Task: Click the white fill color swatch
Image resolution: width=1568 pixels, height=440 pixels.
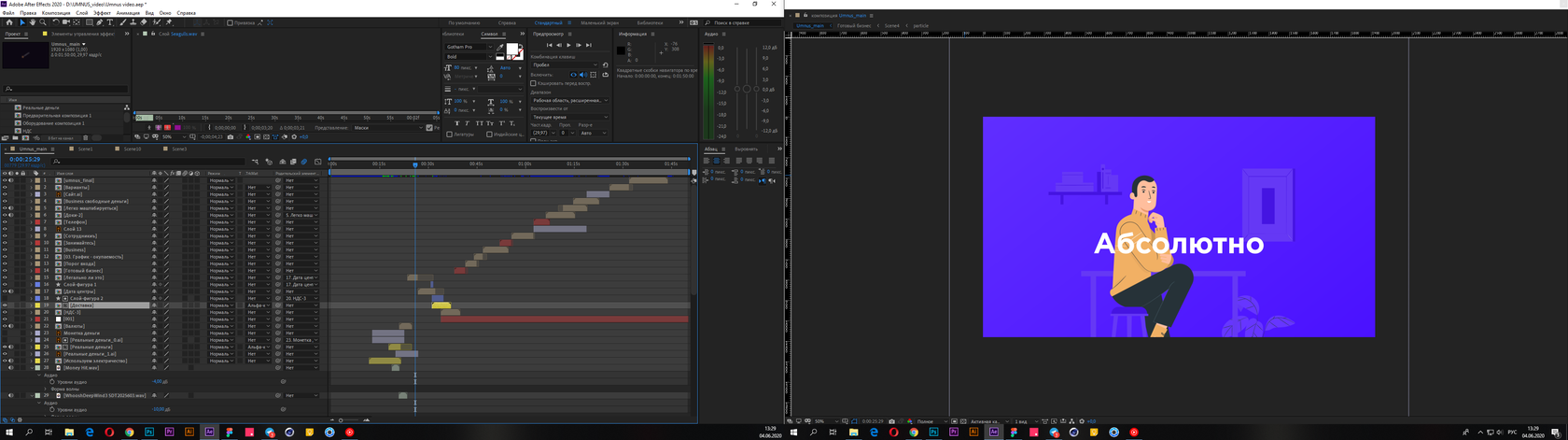Action: point(511,50)
